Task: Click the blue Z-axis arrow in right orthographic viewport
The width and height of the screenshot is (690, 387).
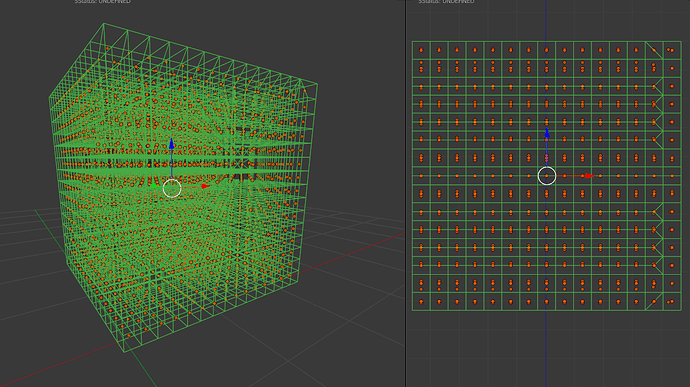Action: [x=547, y=133]
